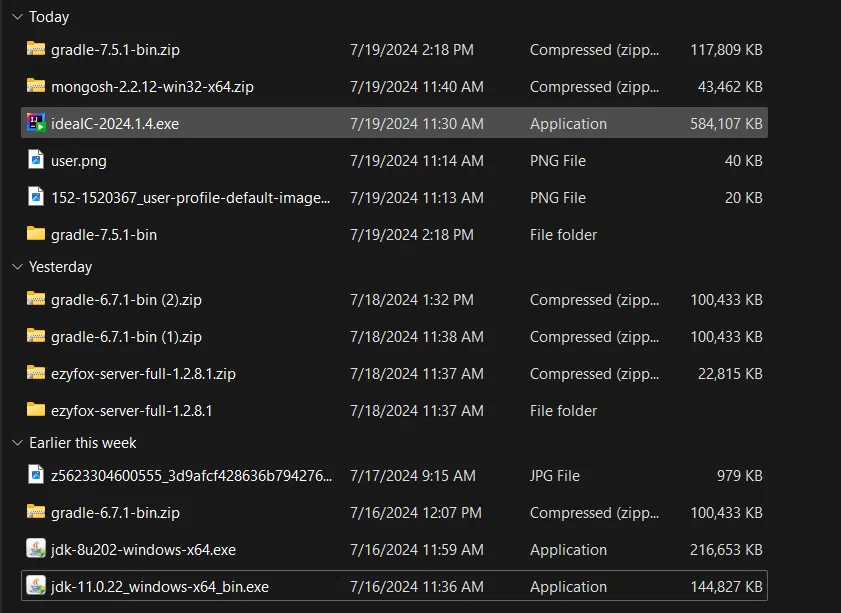Click the Java icon of jdk-8u202-windows-x64.exe
Image resolution: width=841 pixels, height=613 pixels.
[36, 549]
